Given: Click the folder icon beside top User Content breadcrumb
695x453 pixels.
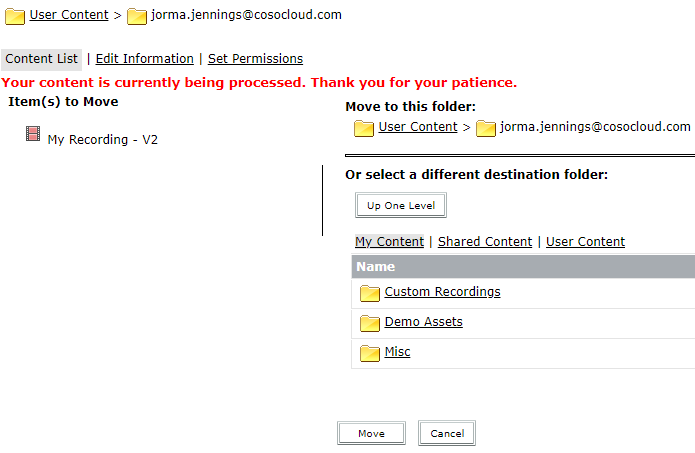Looking at the screenshot, I should [15, 16].
